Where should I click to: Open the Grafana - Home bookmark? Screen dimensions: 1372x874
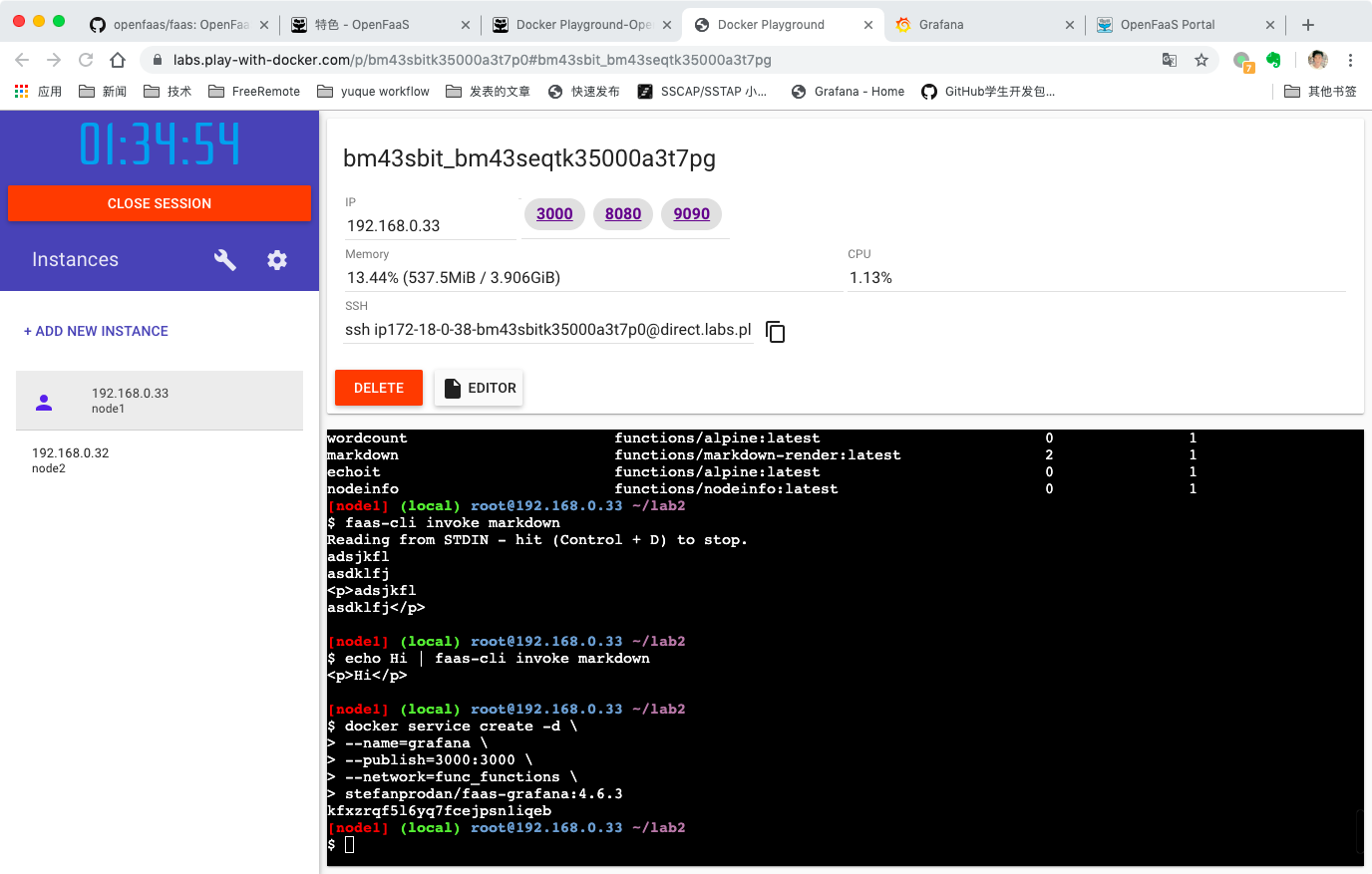pyautogui.click(x=848, y=91)
